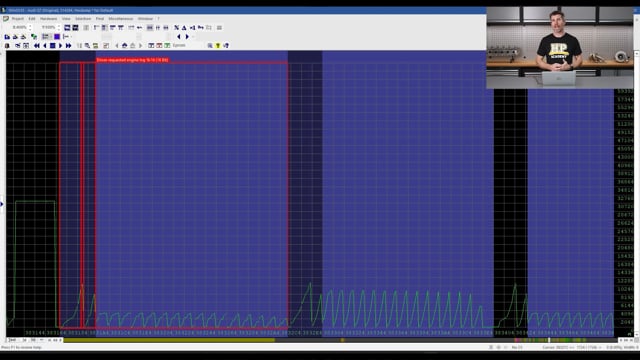This screenshot has height=360, width=640.
Task: Click the blue left arrow on second toolbar row
Action: click(179, 37)
